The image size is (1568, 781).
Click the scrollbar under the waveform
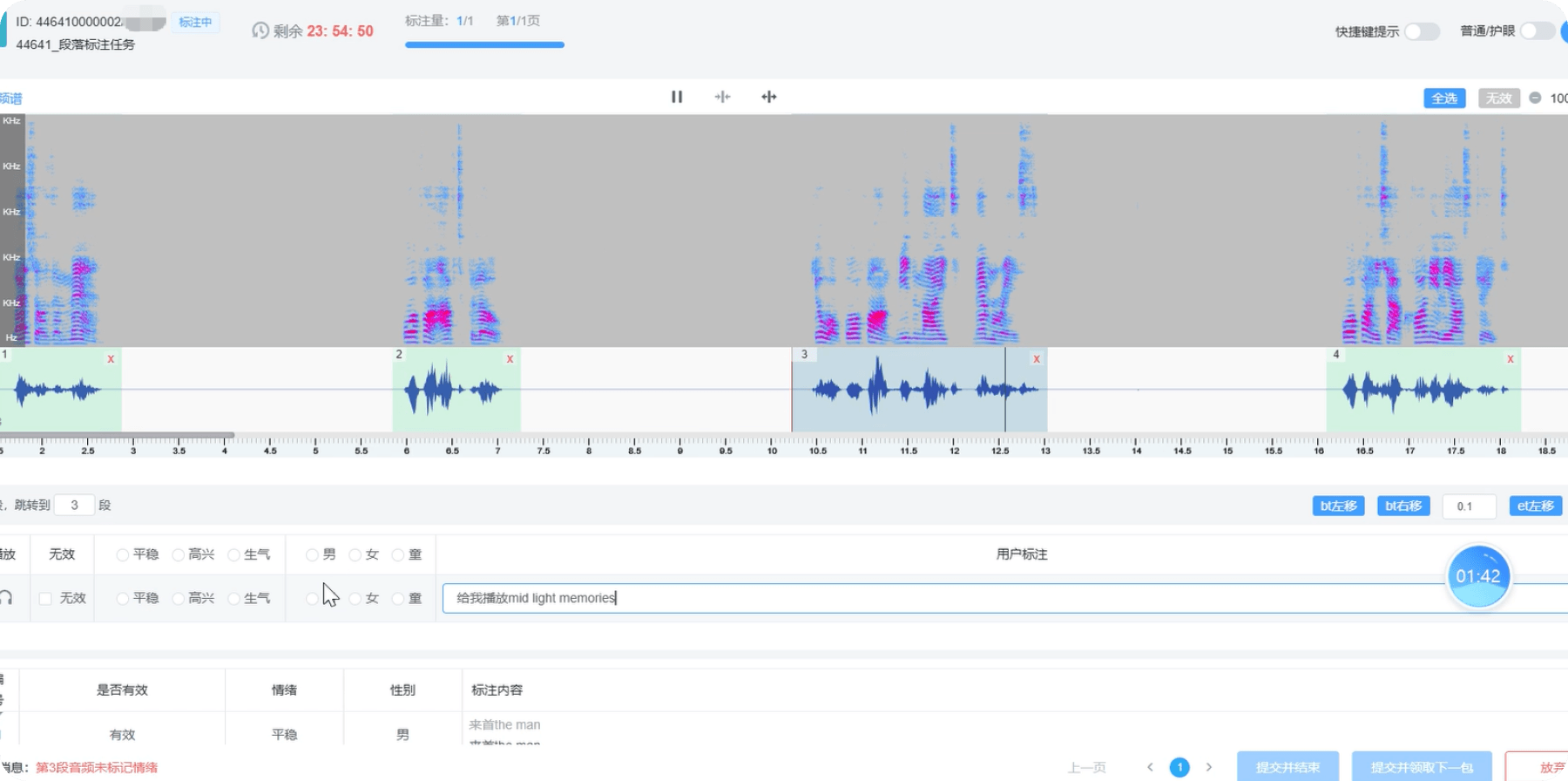pos(117,434)
